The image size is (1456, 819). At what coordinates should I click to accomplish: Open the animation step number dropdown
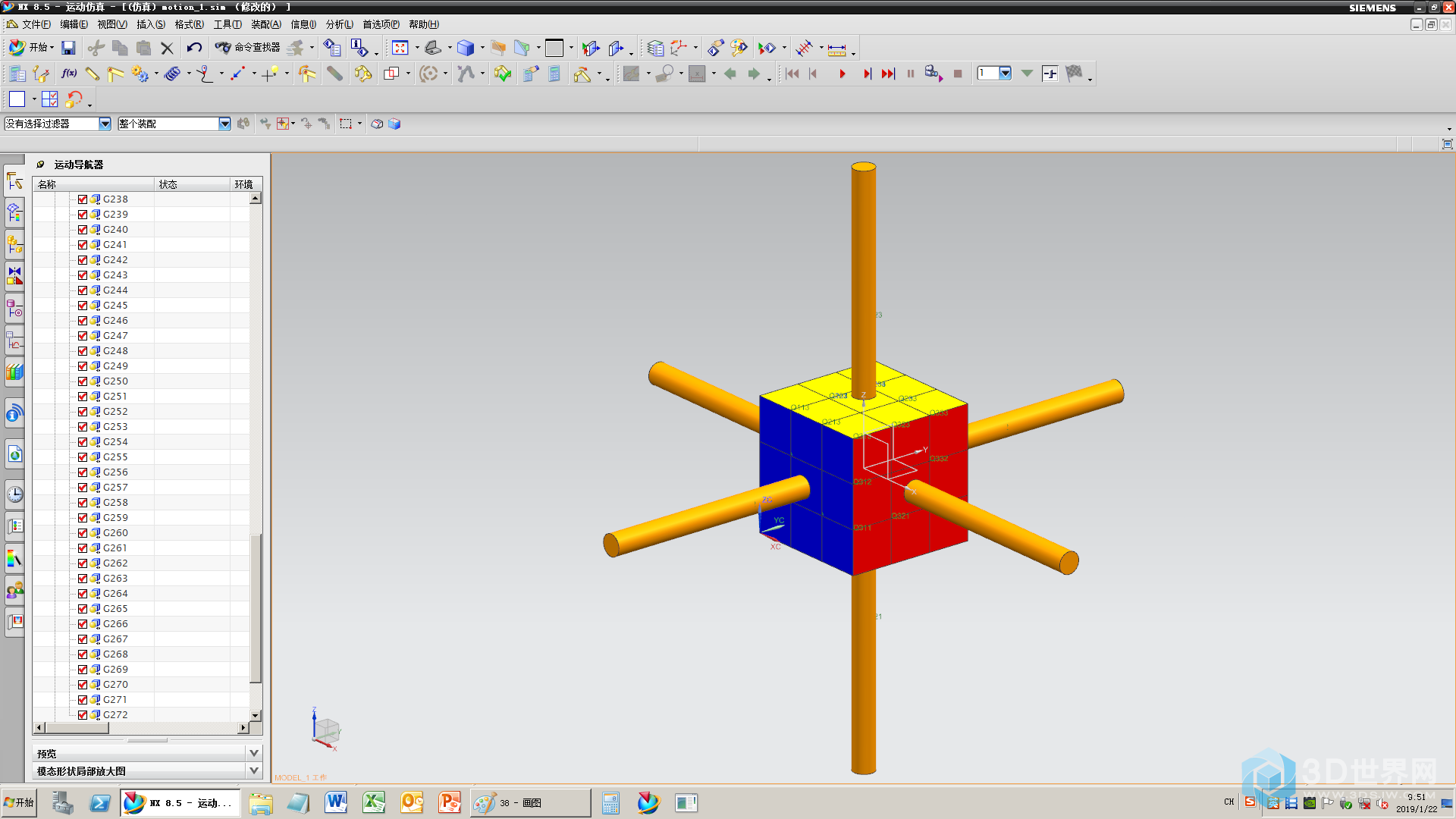click(x=1005, y=74)
